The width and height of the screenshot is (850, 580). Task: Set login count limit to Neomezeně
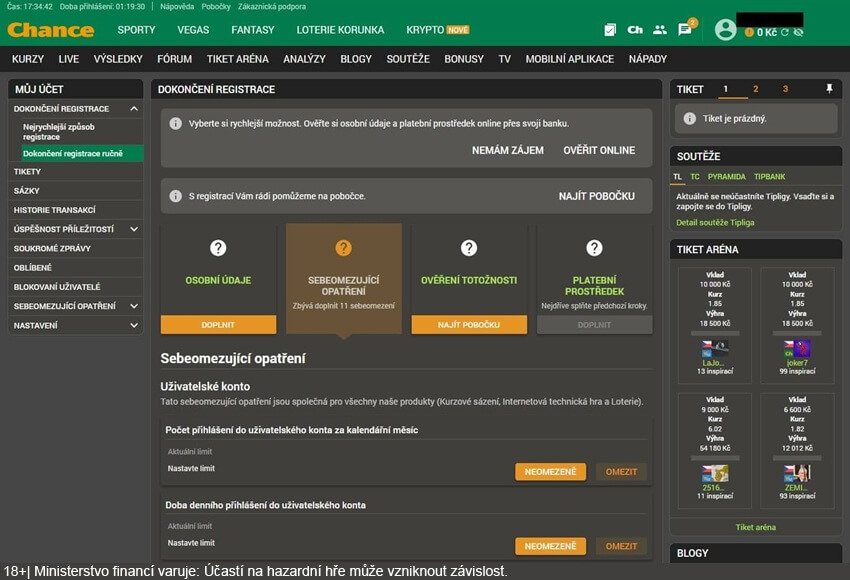tap(550, 471)
